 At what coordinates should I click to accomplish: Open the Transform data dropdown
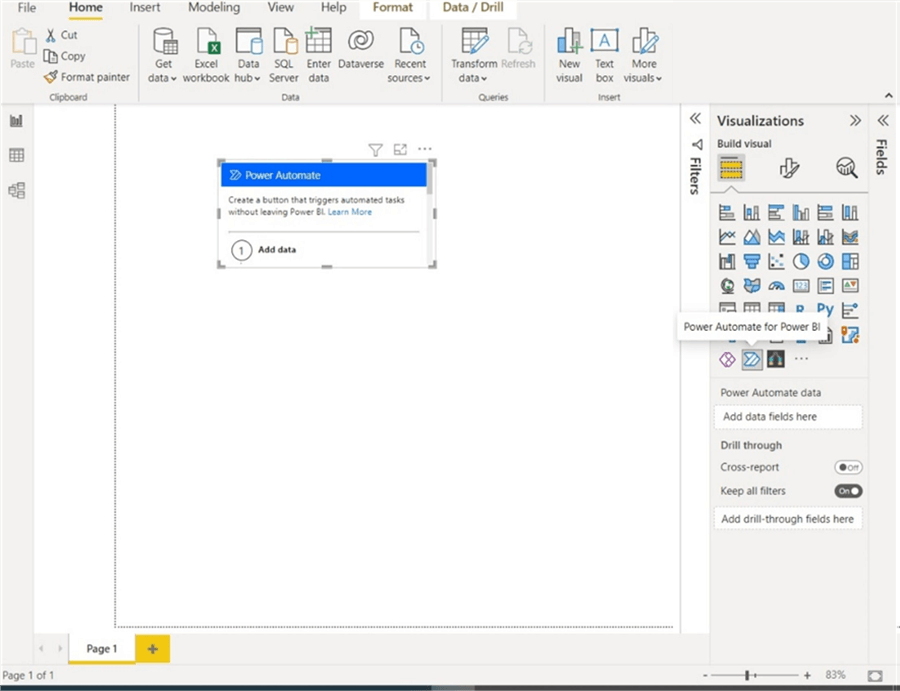click(x=474, y=56)
